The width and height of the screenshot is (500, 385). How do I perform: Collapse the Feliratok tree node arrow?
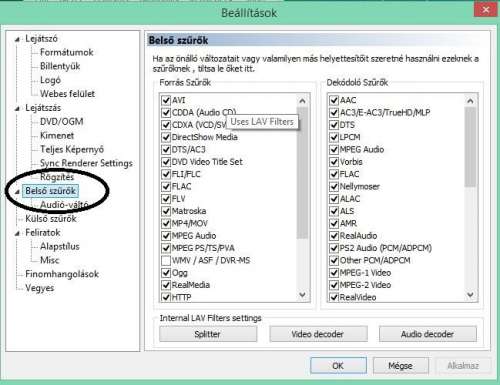coord(17,233)
